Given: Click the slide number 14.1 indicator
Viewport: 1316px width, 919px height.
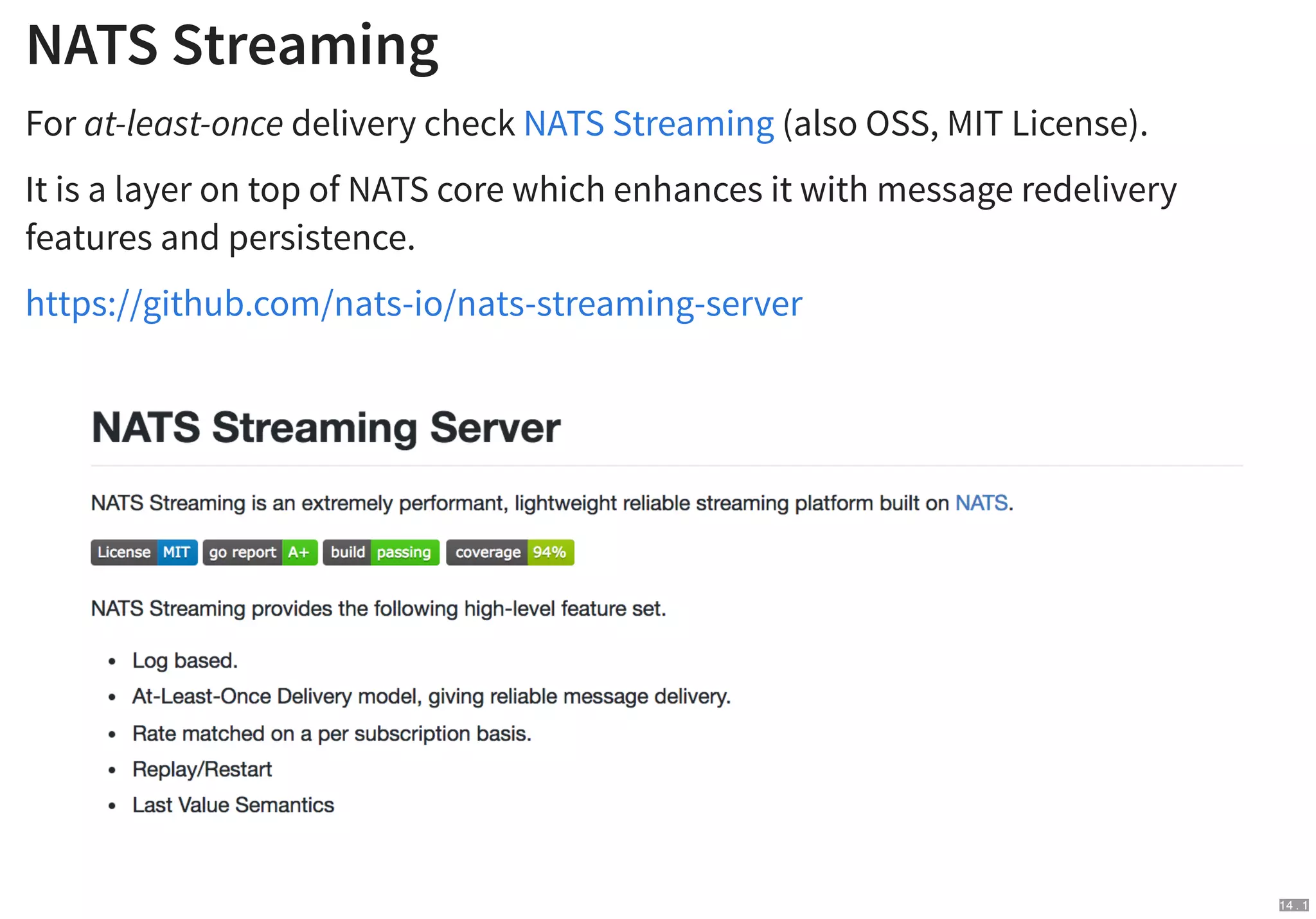Looking at the screenshot, I should 1294,905.
